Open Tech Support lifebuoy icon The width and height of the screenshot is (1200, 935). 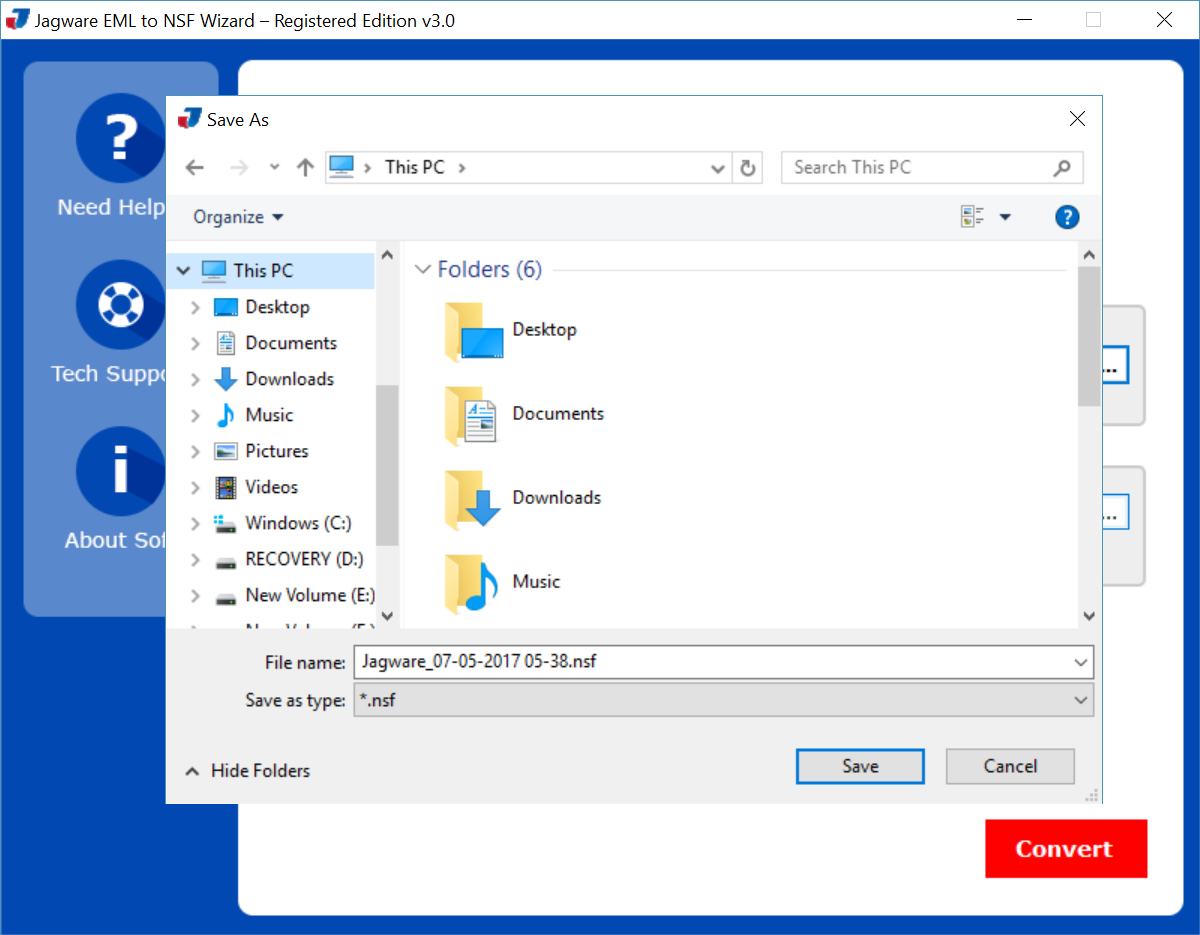(x=120, y=305)
